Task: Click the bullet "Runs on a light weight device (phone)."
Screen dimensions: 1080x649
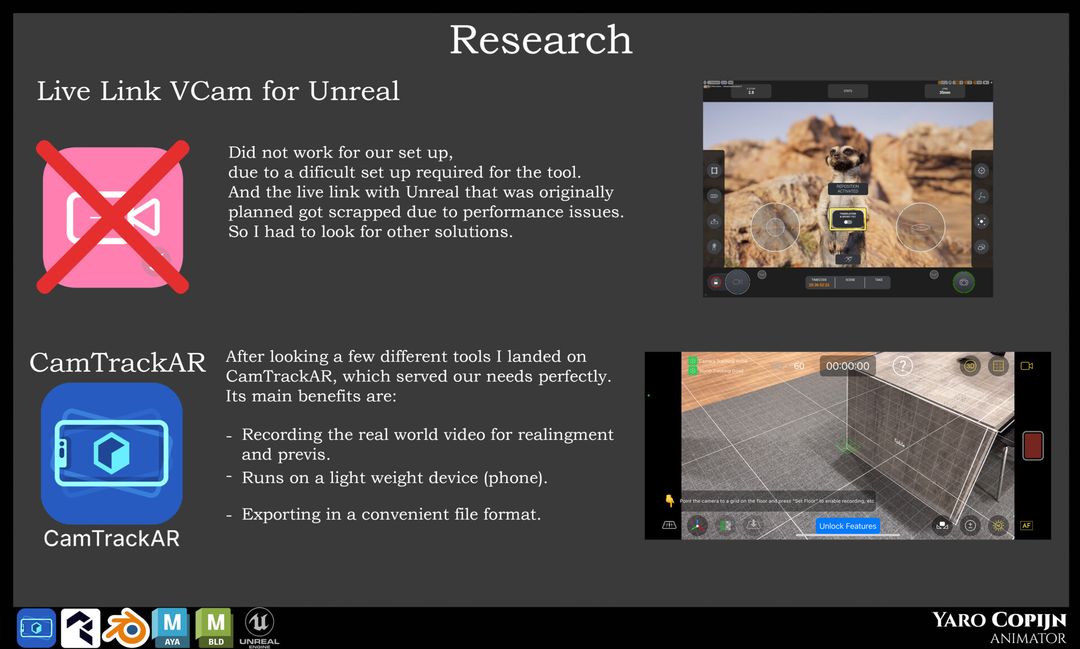Action: tap(395, 477)
